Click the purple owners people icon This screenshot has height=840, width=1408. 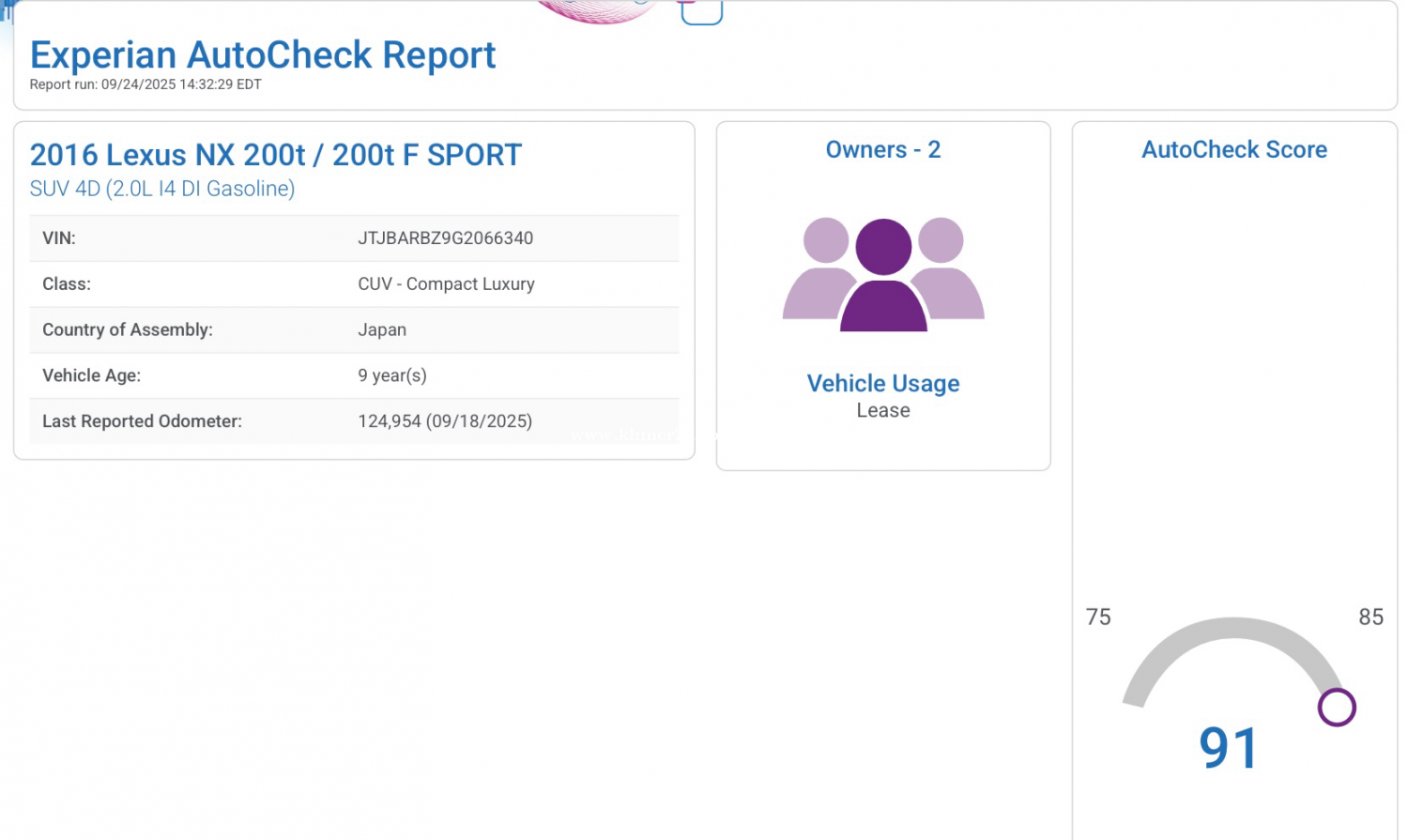coord(883,274)
